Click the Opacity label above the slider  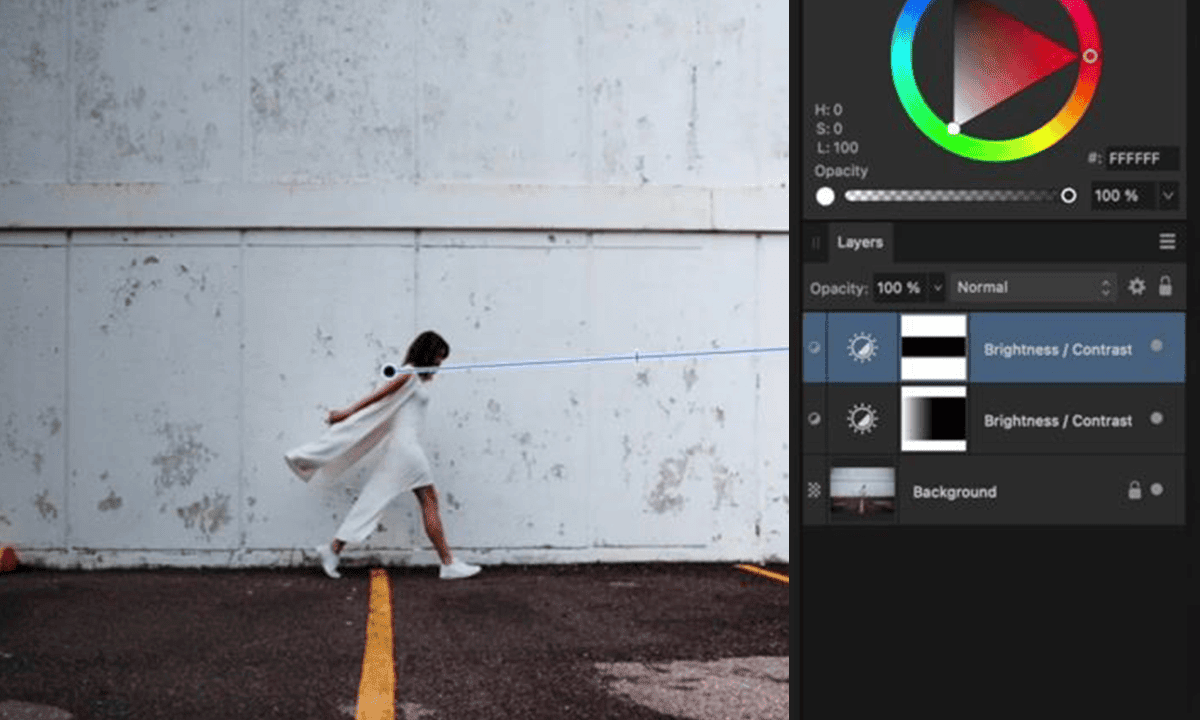(x=841, y=171)
